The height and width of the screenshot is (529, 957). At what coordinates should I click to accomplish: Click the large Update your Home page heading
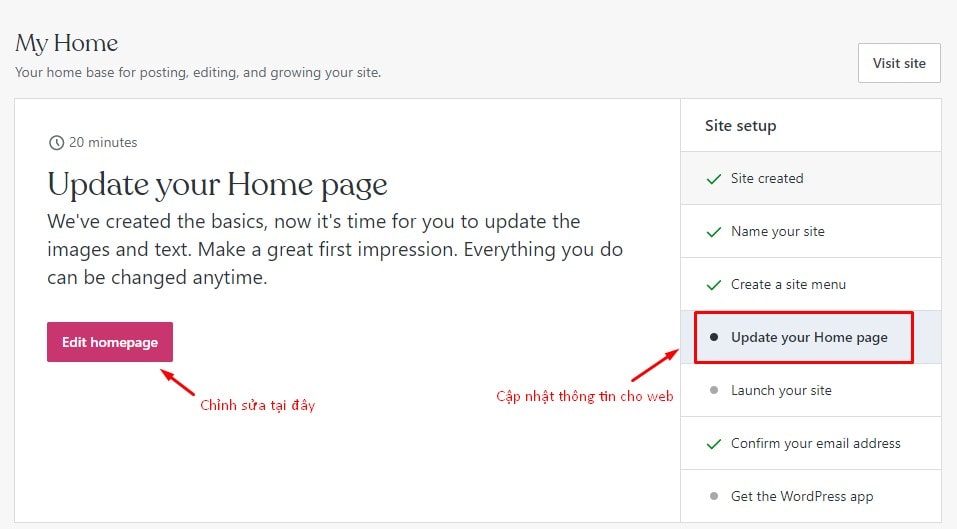coord(217,185)
